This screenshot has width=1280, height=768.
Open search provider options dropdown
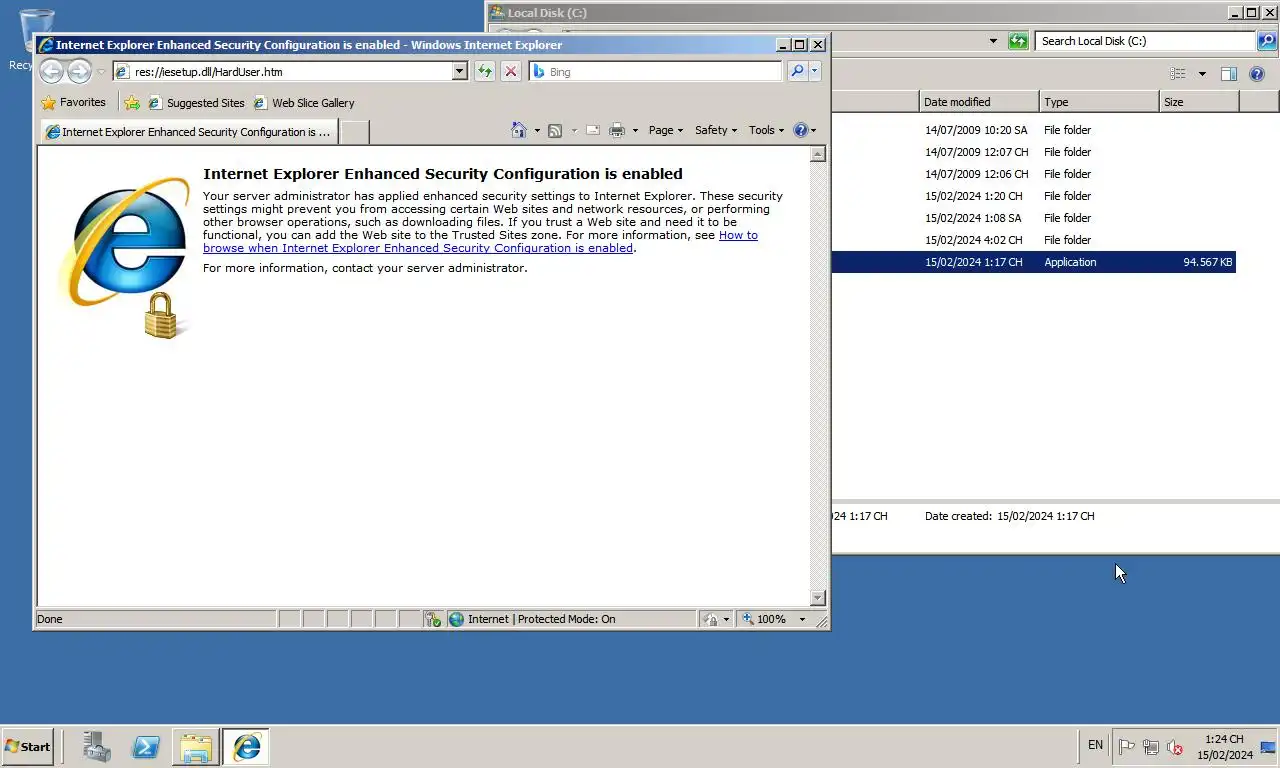pos(815,71)
